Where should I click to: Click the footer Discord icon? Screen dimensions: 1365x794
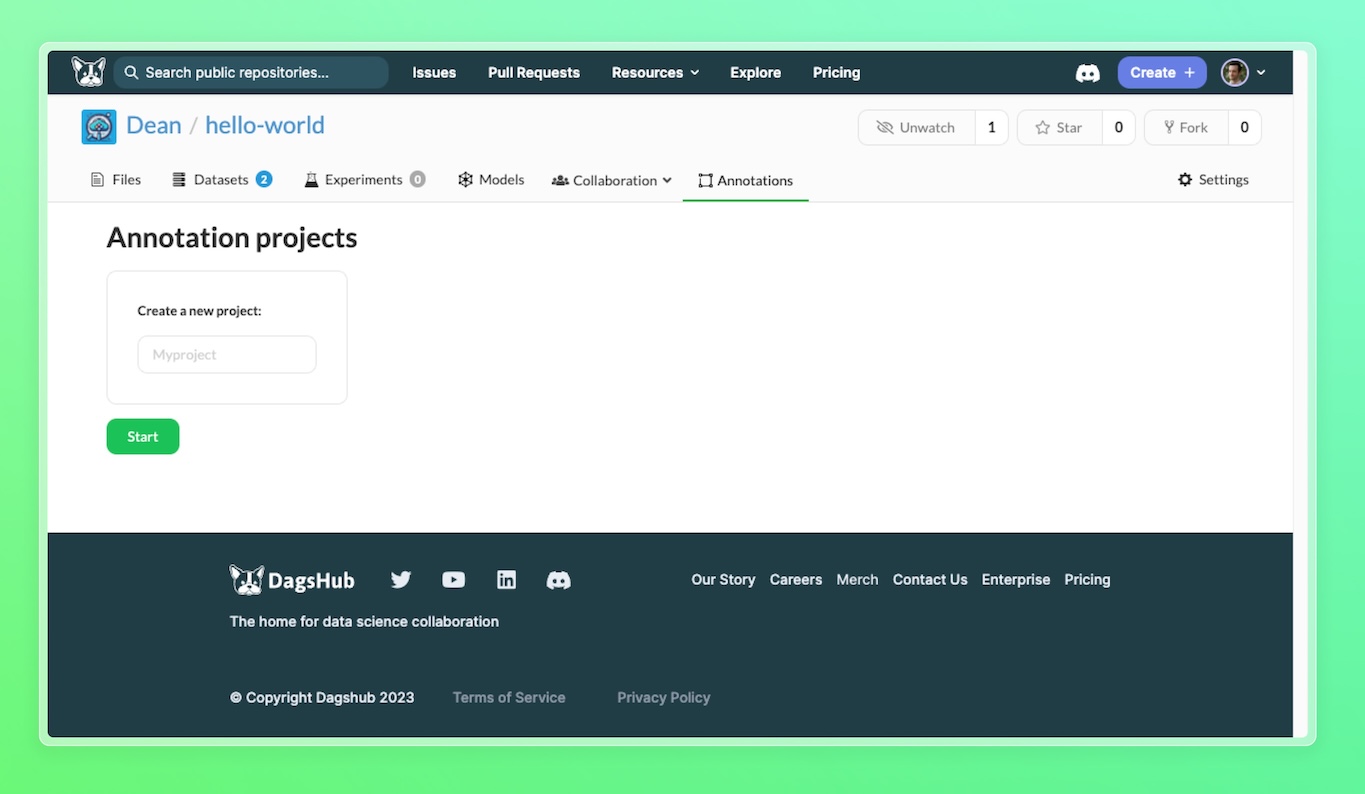coord(559,580)
